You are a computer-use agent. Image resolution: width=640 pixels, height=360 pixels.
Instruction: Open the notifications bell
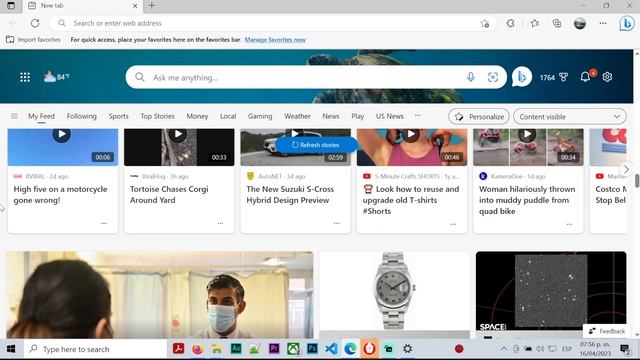(x=585, y=77)
